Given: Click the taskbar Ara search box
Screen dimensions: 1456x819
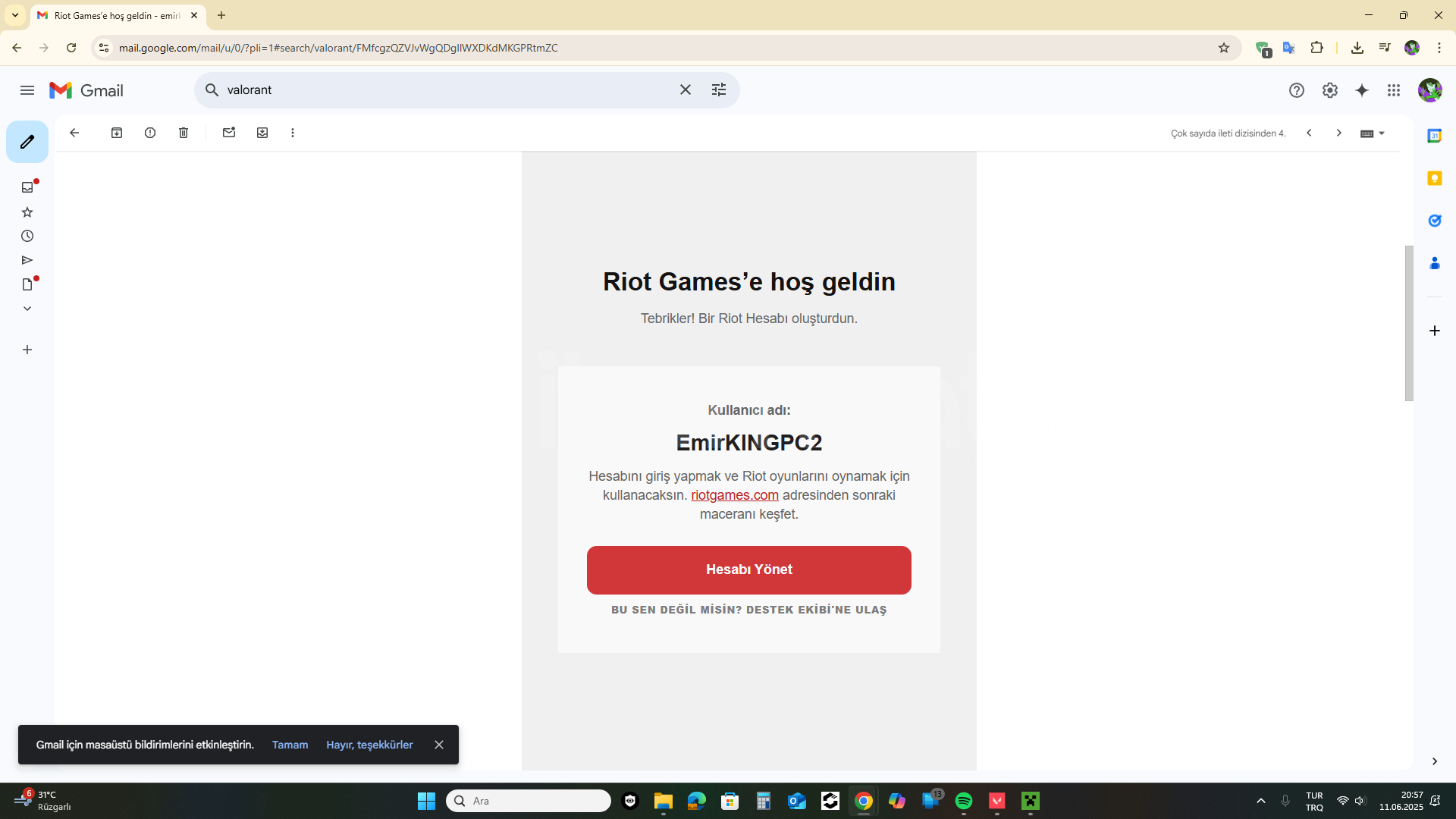Looking at the screenshot, I should (x=529, y=801).
